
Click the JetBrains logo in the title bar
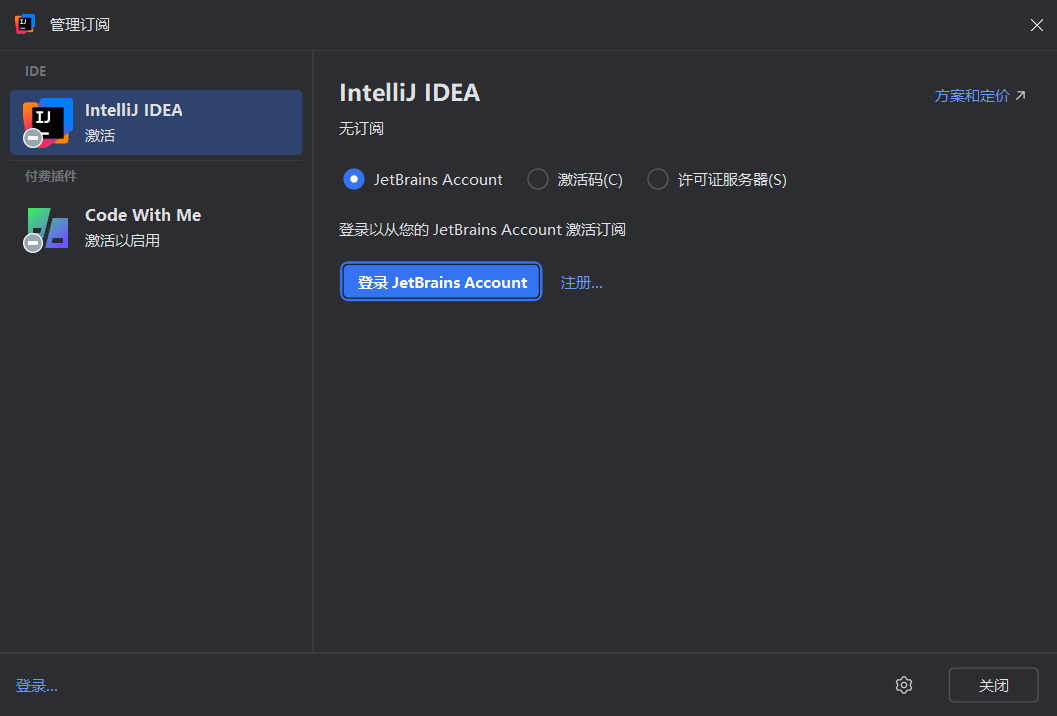point(25,24)
